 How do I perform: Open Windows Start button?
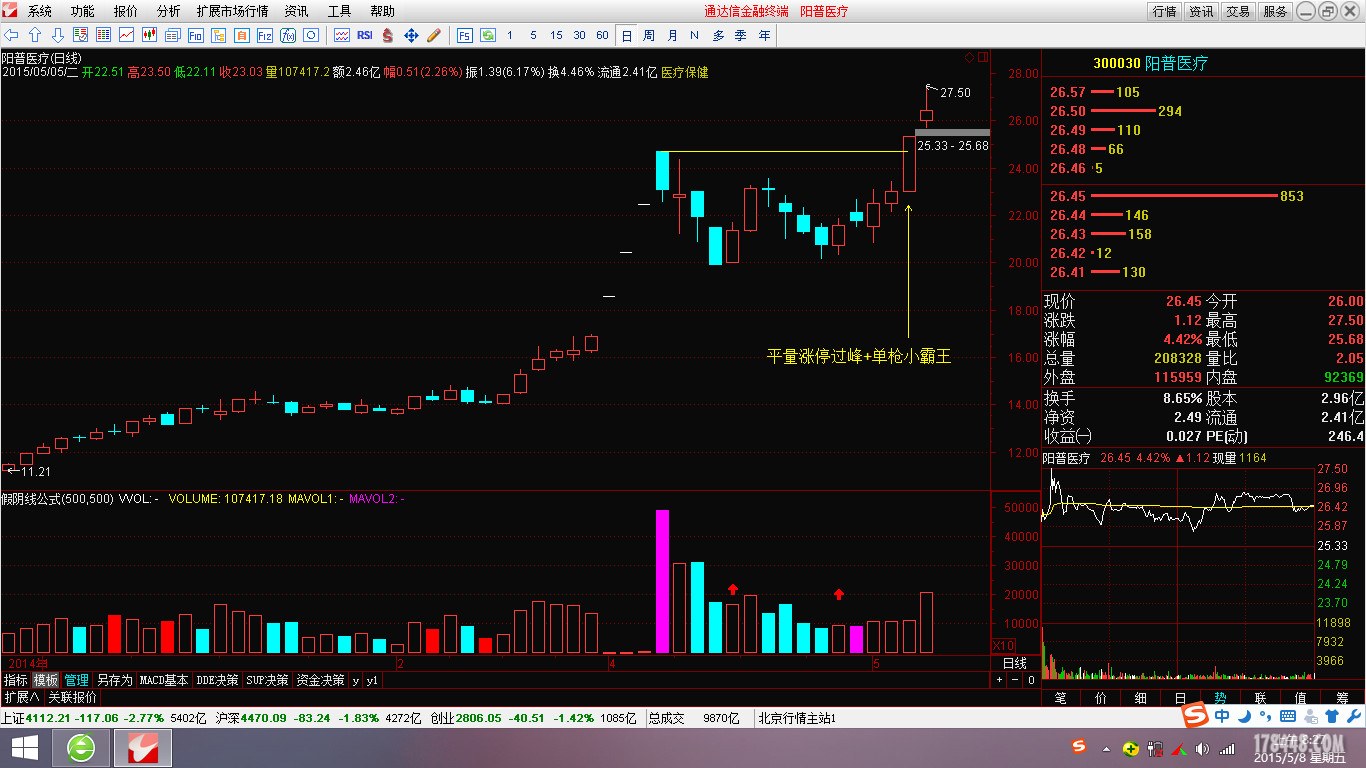point(24,748)
